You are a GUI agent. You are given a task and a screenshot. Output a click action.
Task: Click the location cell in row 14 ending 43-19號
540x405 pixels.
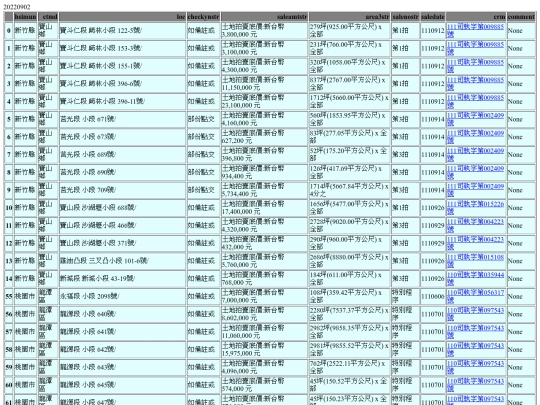click(x=122, y=279)
